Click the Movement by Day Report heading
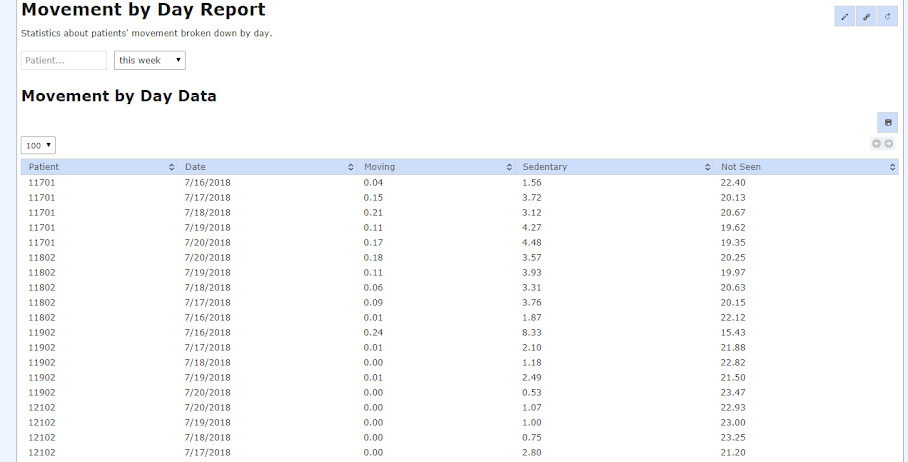Image resolution: width=908 pixels, height=462 pixels. (144, 9)
